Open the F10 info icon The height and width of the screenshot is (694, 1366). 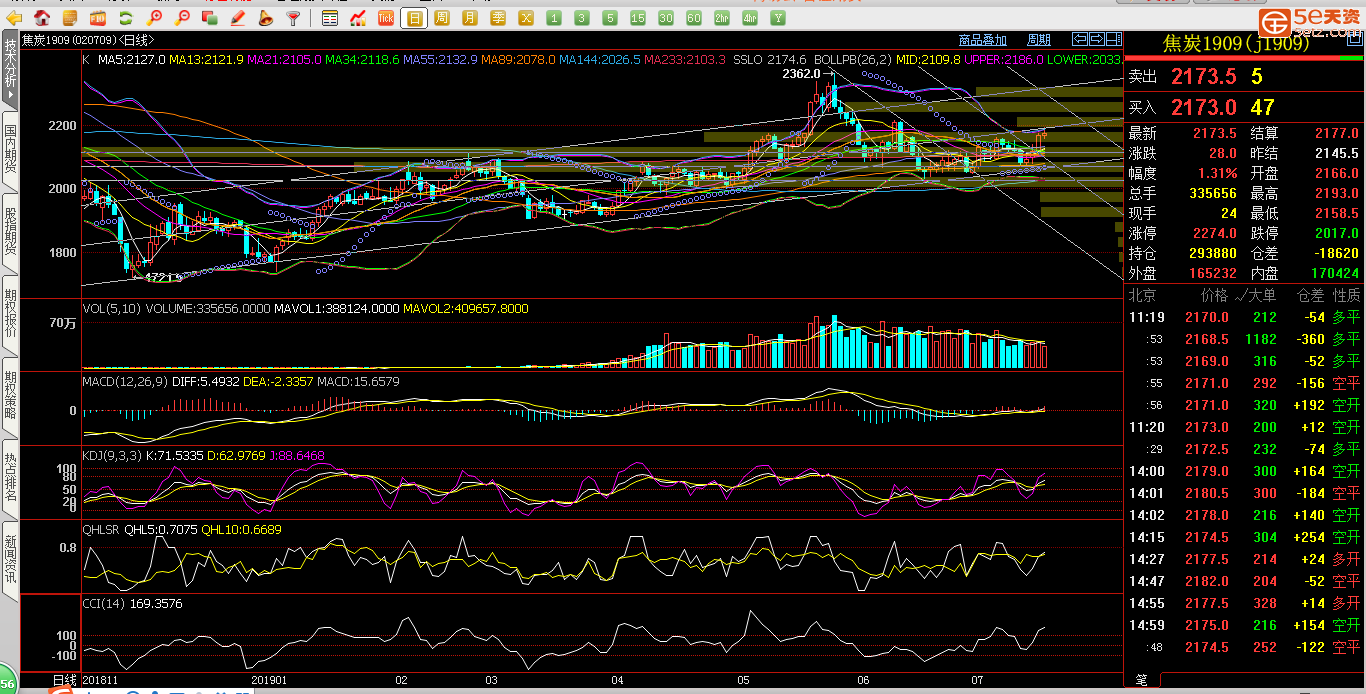pyautogui.click(x=97, y=18)
